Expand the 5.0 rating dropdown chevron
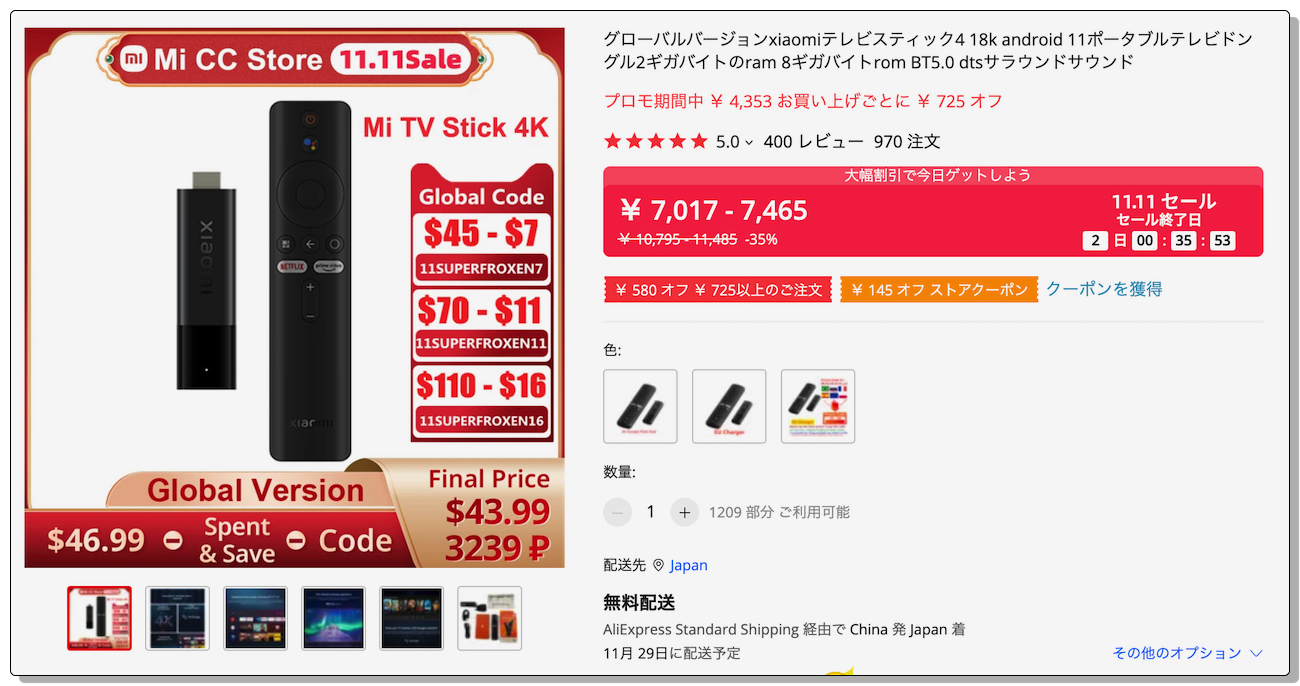The height and width of the screenshot is (686, 1300). pyautogui.click(x=749, y=143)
